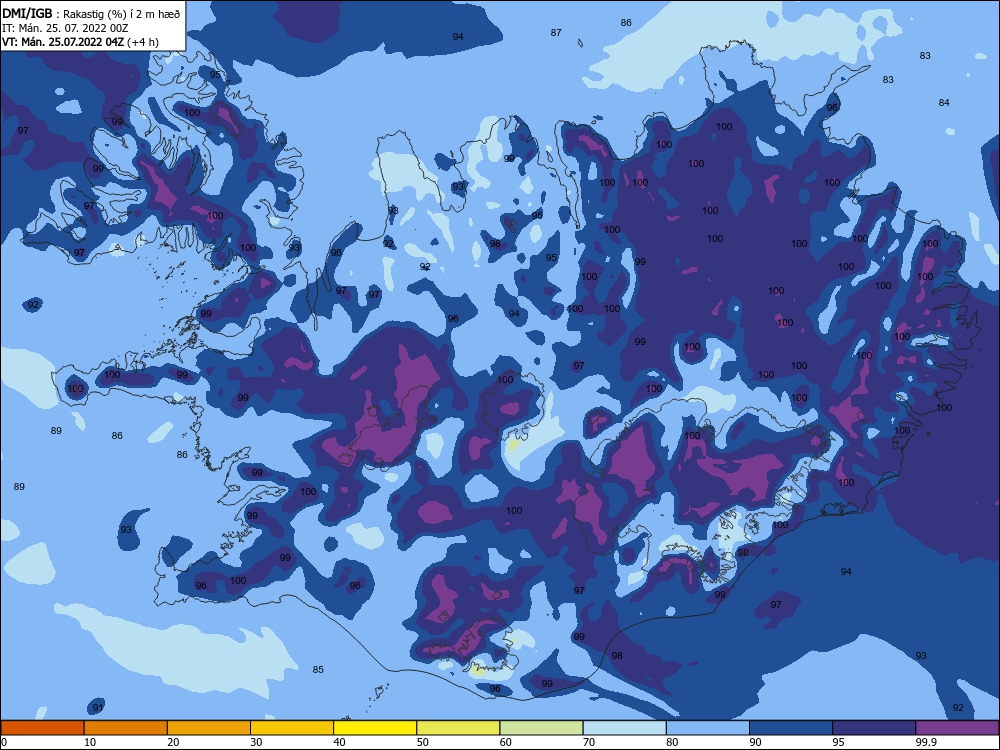The width and height of the screenshot is (1000, 750).
Task: Click the '91' humidity value on the map
Action: 98,708
